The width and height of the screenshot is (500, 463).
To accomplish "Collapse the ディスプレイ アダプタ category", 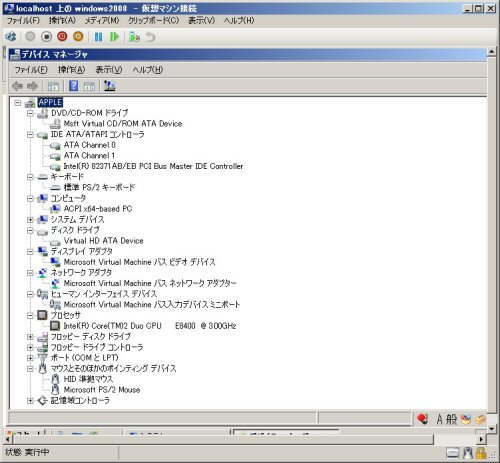I will pos(30,252).
